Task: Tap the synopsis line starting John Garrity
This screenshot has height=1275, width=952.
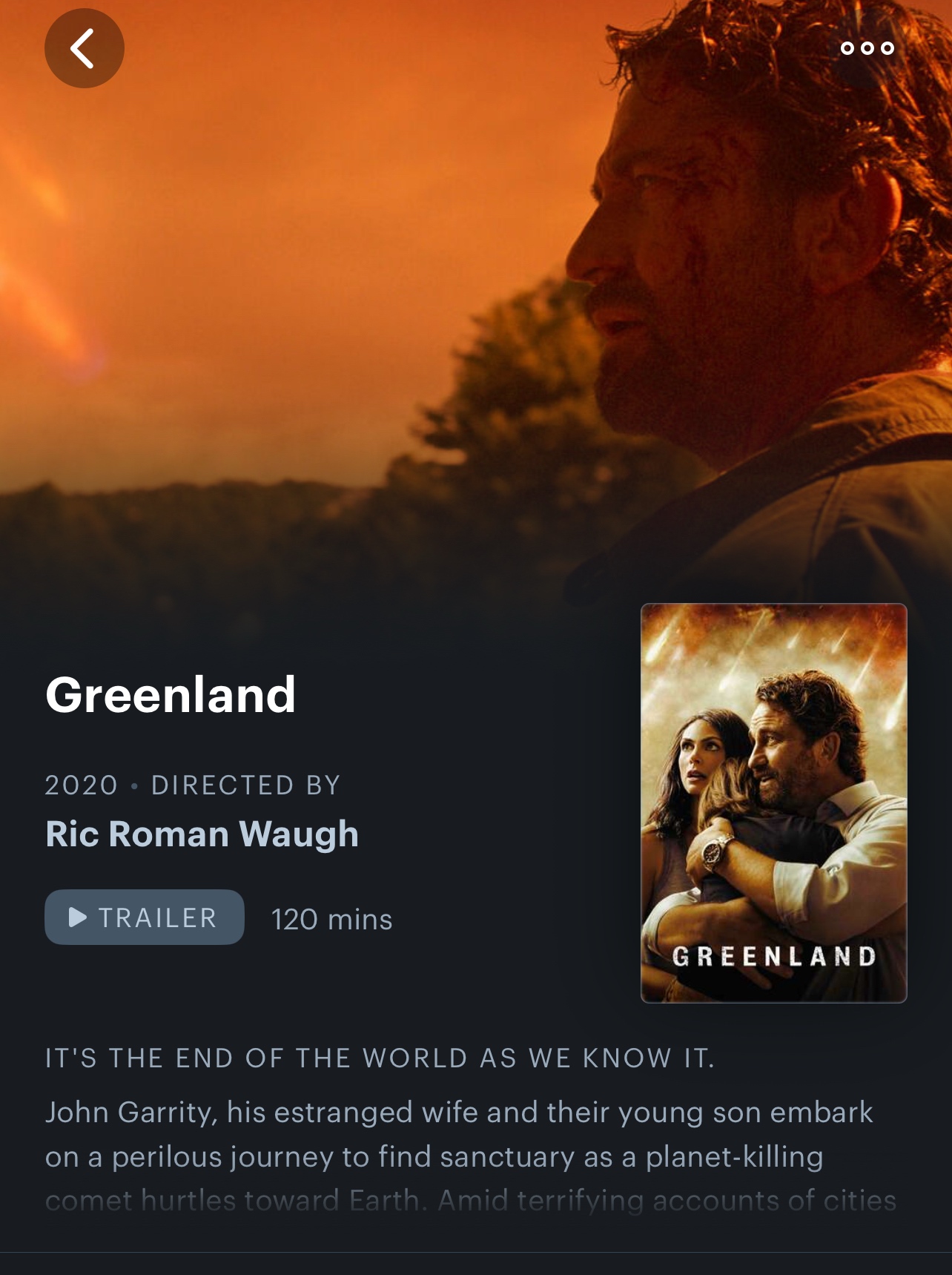Action: point(459,1112)
